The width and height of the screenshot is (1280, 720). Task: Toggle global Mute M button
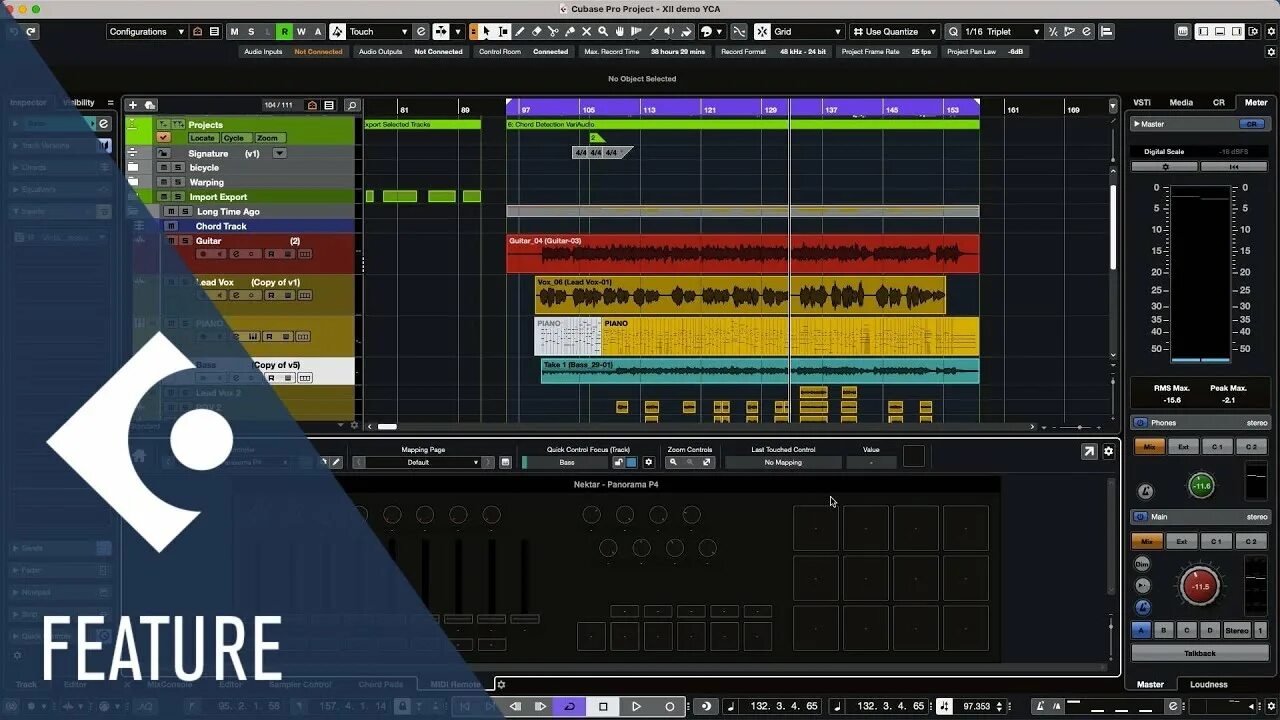[234, 32]
